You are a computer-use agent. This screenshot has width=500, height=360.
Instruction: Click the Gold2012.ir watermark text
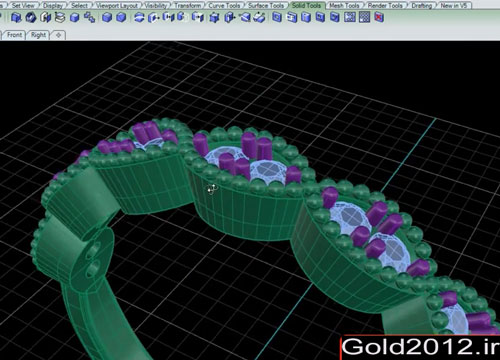click(x=420, y=347)
